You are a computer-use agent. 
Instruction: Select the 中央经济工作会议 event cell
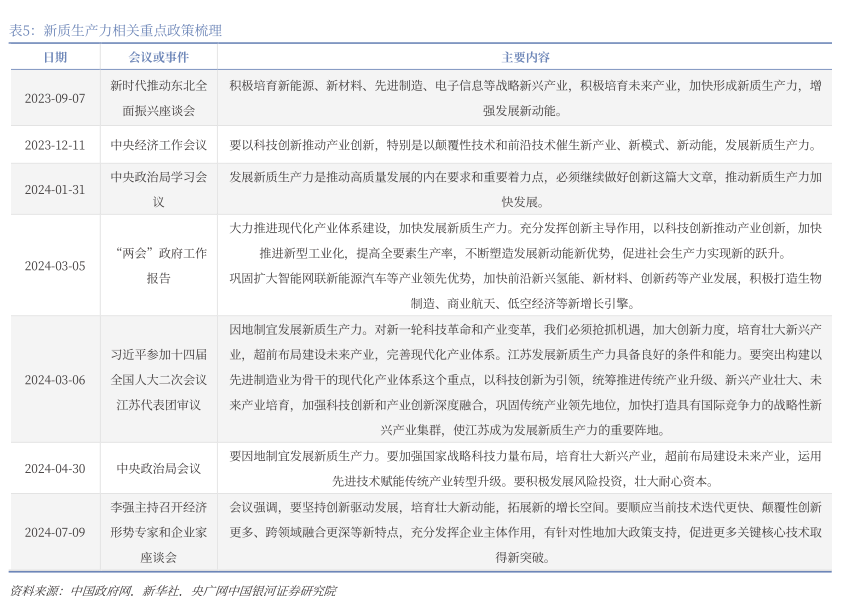tap(159, 145)
